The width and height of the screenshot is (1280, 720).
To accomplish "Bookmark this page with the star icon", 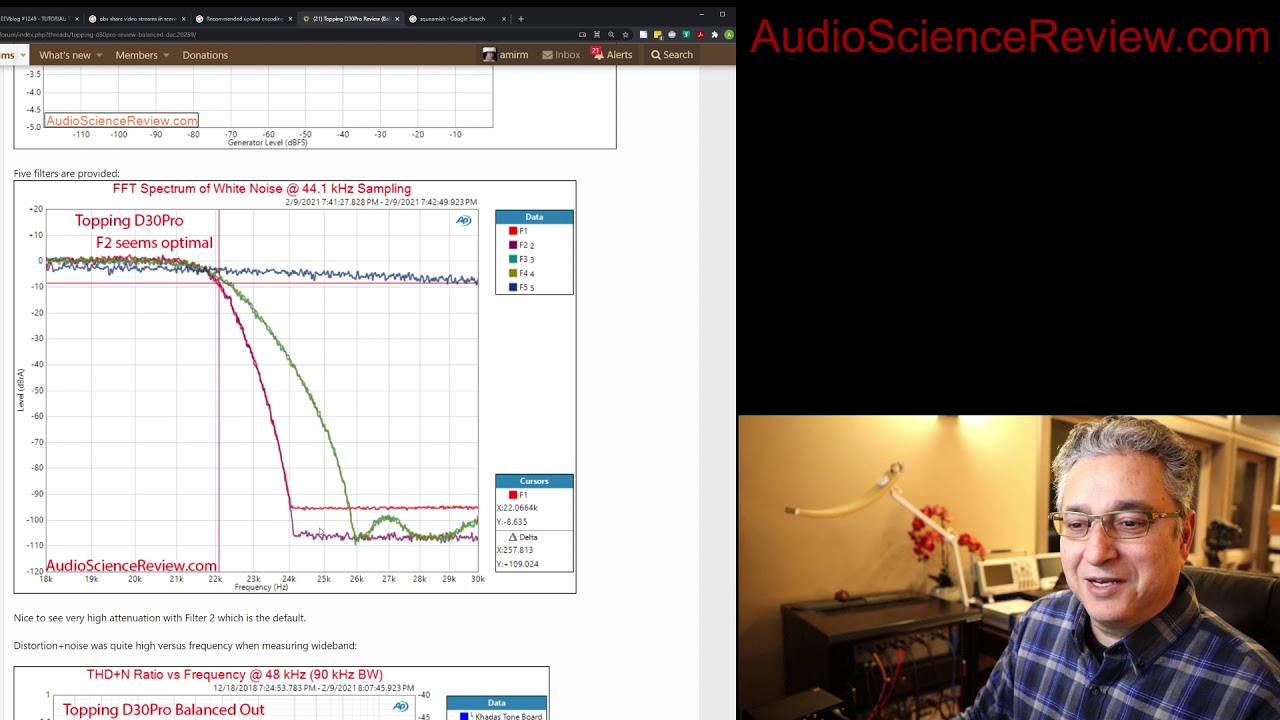I will click(x=625, y=35).
